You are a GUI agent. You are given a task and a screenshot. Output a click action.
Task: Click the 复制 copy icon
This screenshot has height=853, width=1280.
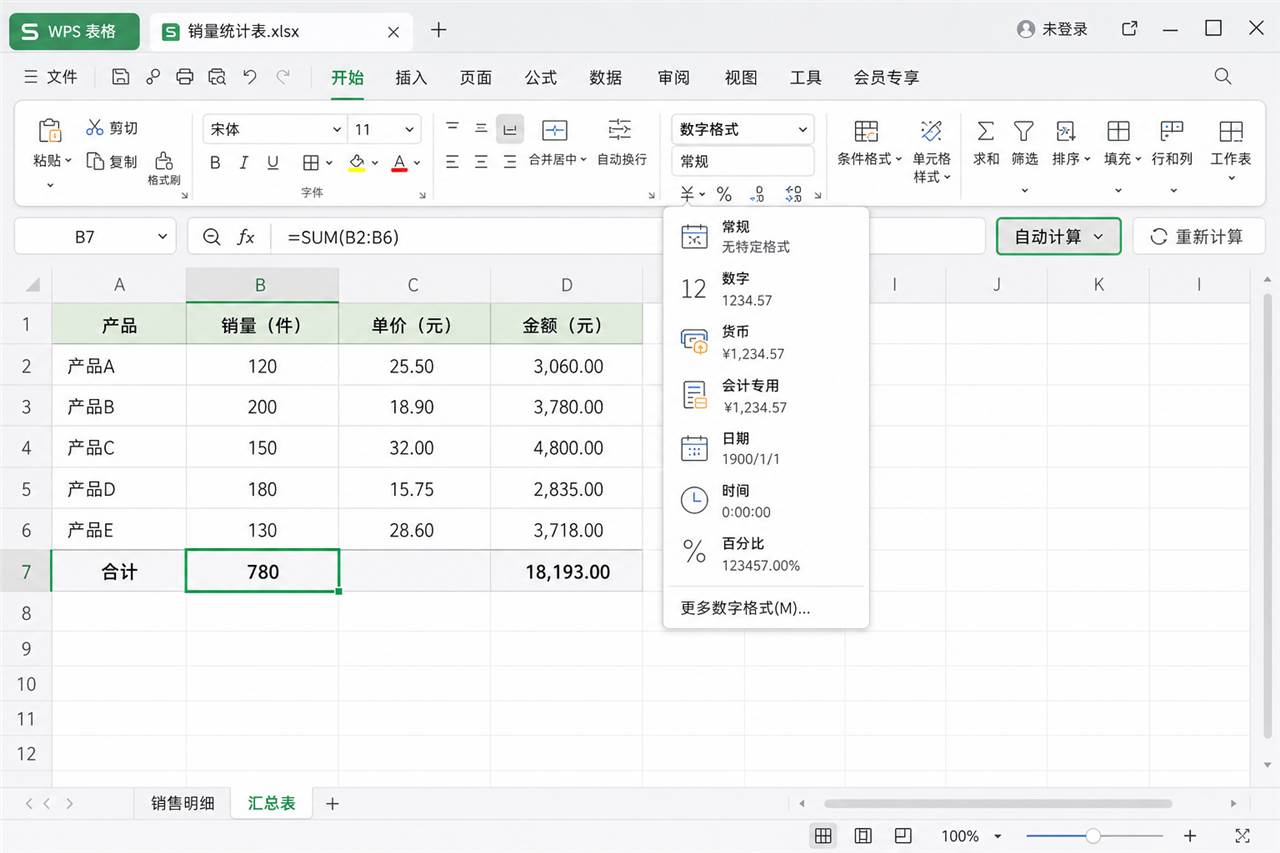tap(95, 161)
